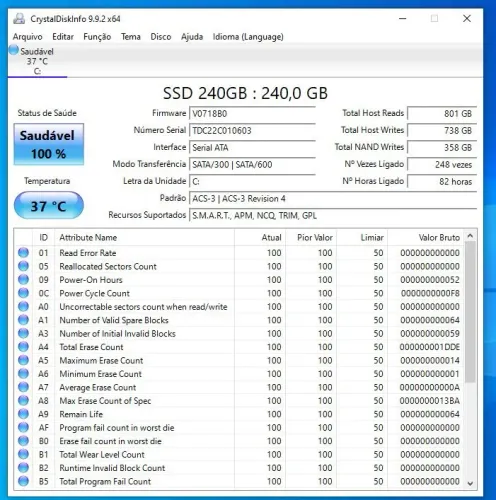
Task: Click the 37 °C temperature button
Action: pos(49,206)
